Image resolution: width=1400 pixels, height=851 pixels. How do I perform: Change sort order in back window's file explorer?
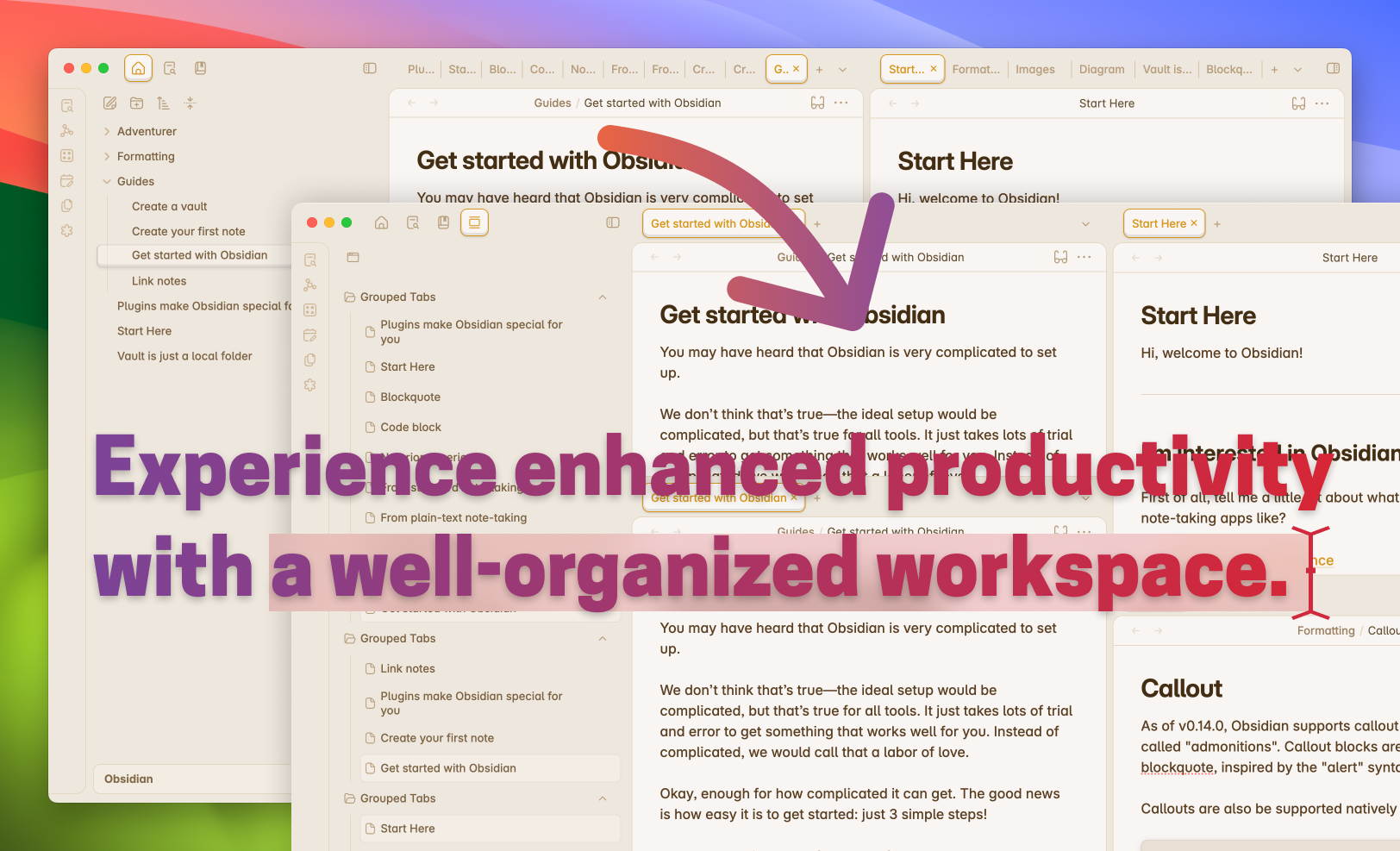163,103
